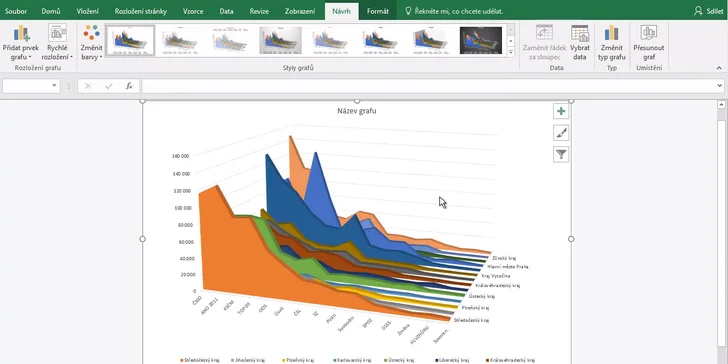728x364 pixels.
Task: Click the Řekněte mi search field
Action: [454, 11]
